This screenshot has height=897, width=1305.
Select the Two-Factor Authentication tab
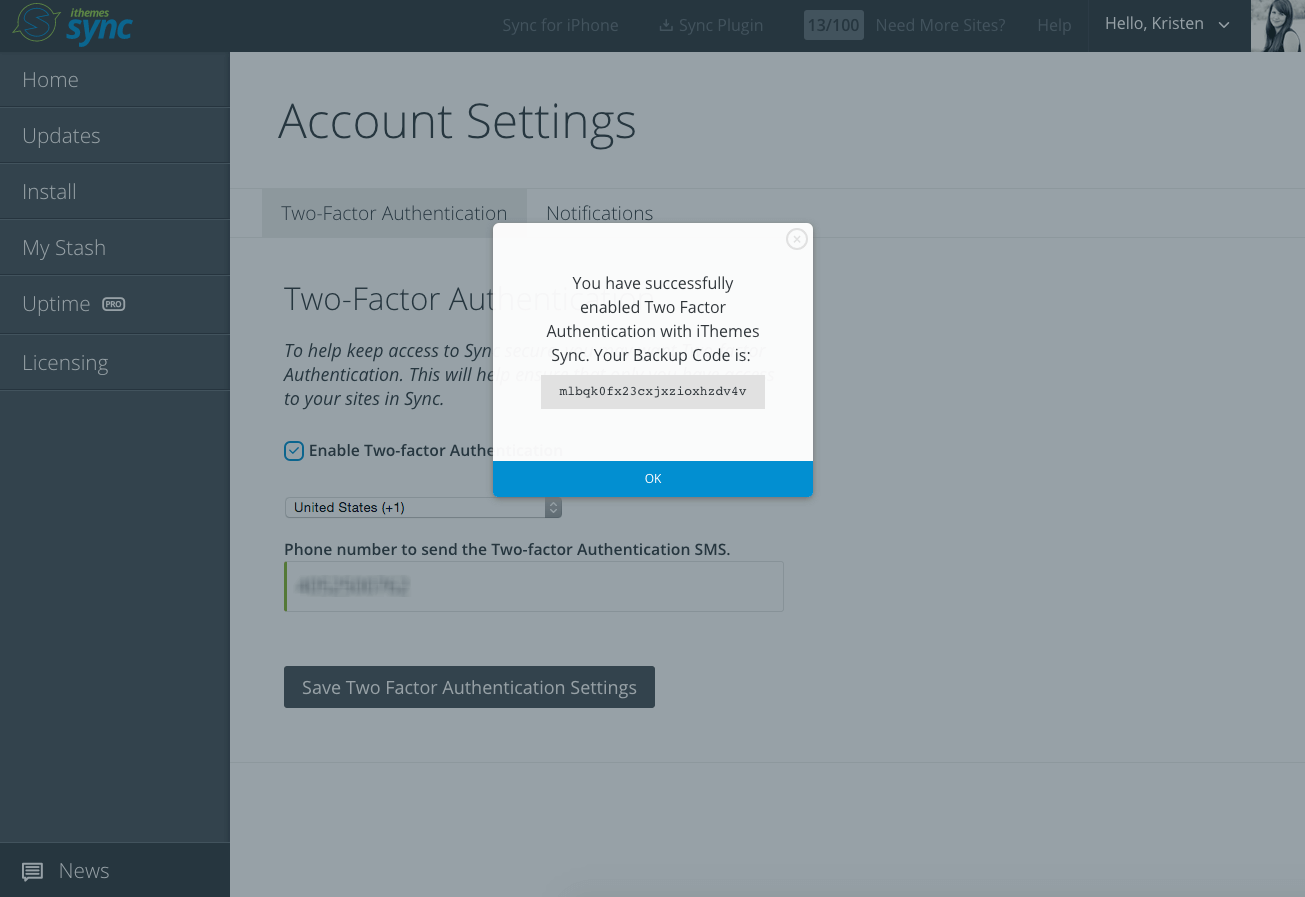(394, 213)
